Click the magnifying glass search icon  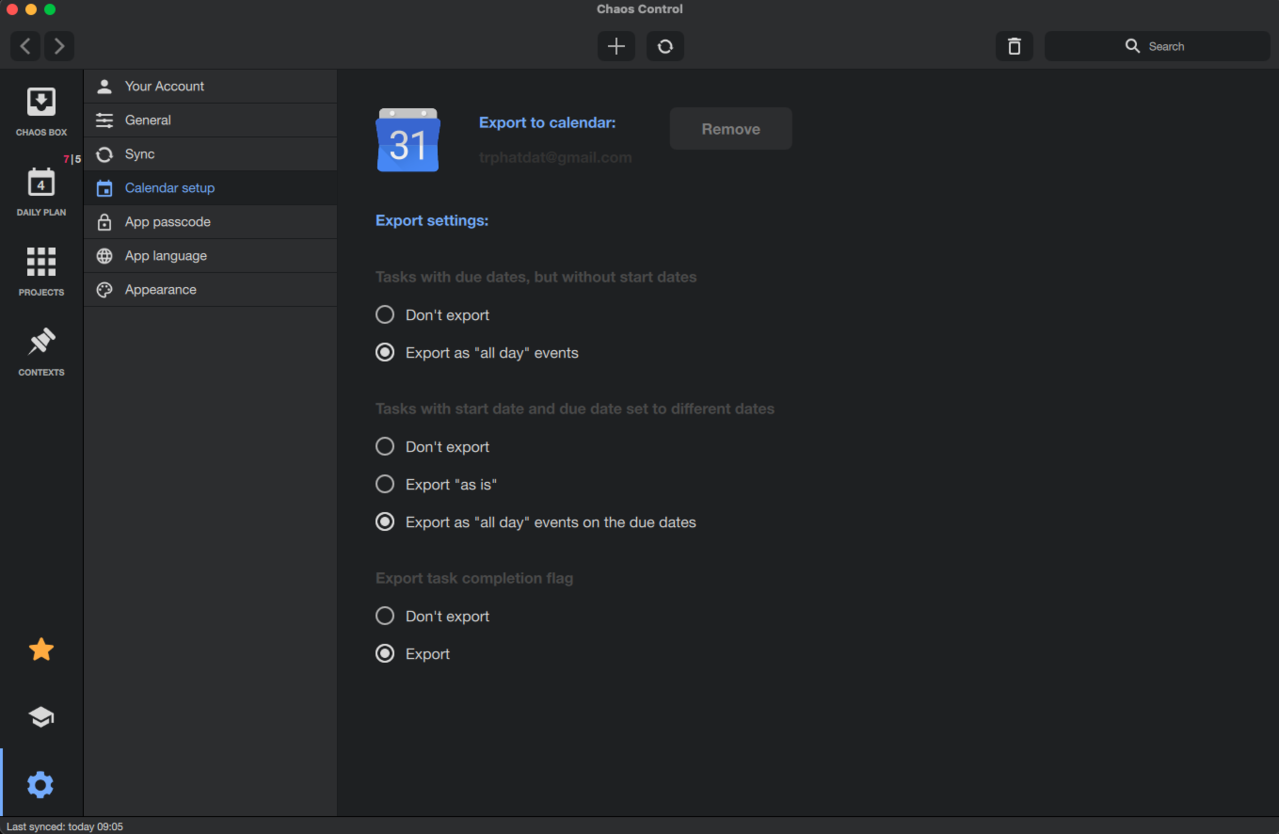[1132, 46]
